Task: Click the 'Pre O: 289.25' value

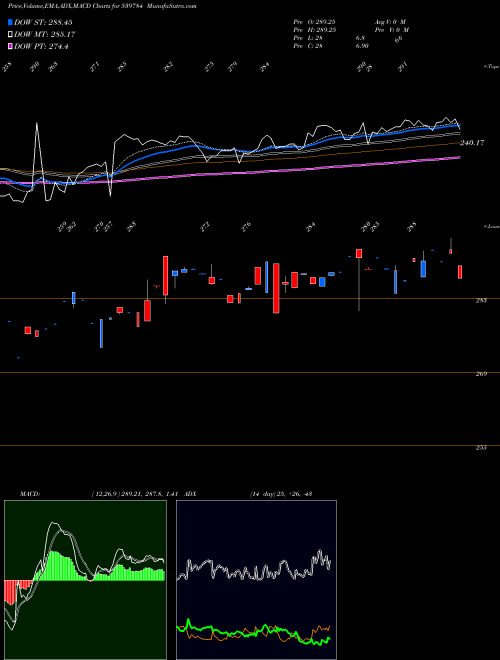Action: (x=314, y=21)
